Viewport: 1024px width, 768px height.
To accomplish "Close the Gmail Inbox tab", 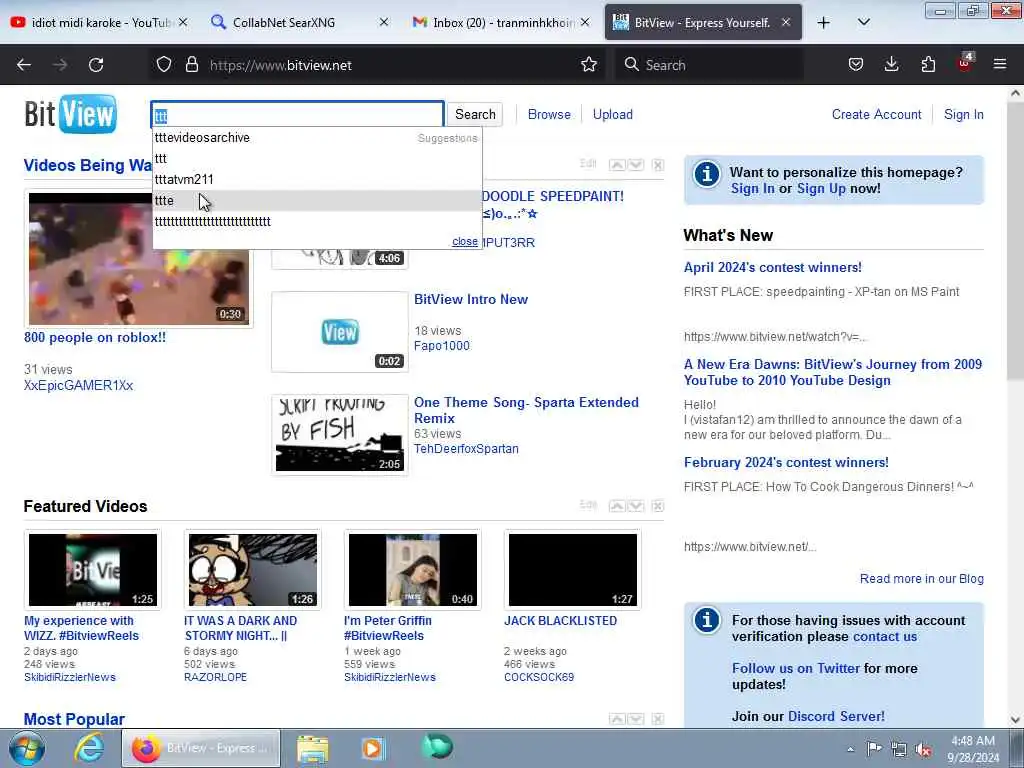I will pos(584,22).
